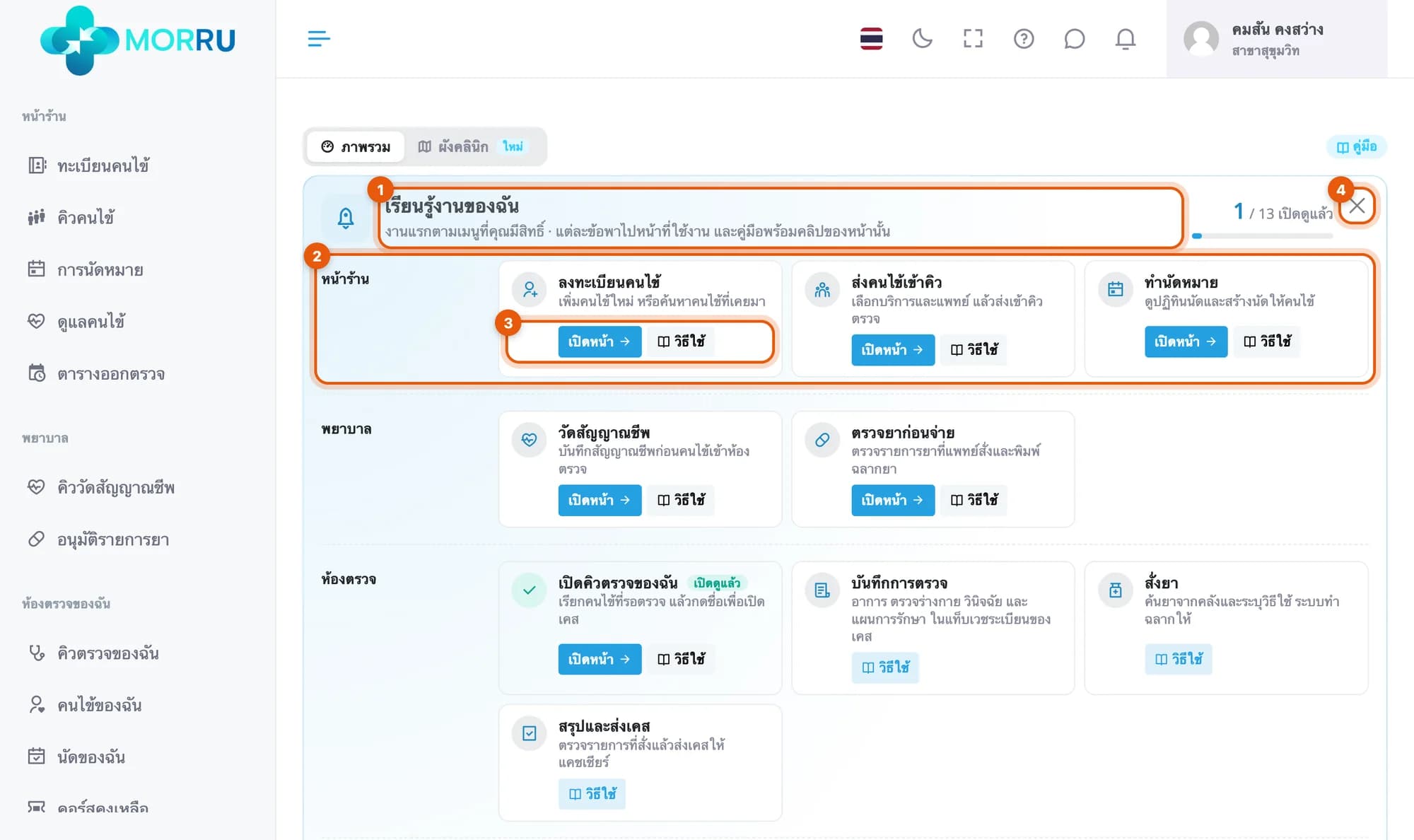This screenshot has width=1414, height=840.
Task: Click วิธีใช้ under the สั่งยา card
Action: 1179,659
